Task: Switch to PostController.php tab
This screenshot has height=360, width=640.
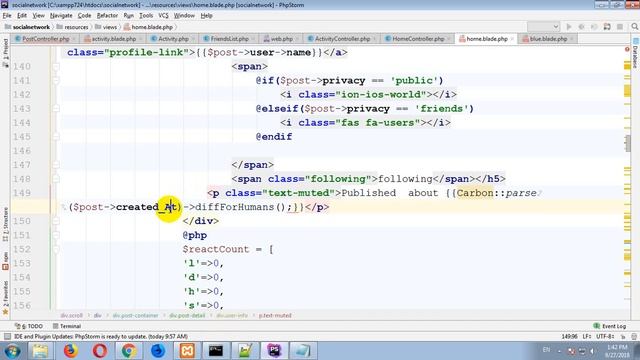Action: [45, 39]
